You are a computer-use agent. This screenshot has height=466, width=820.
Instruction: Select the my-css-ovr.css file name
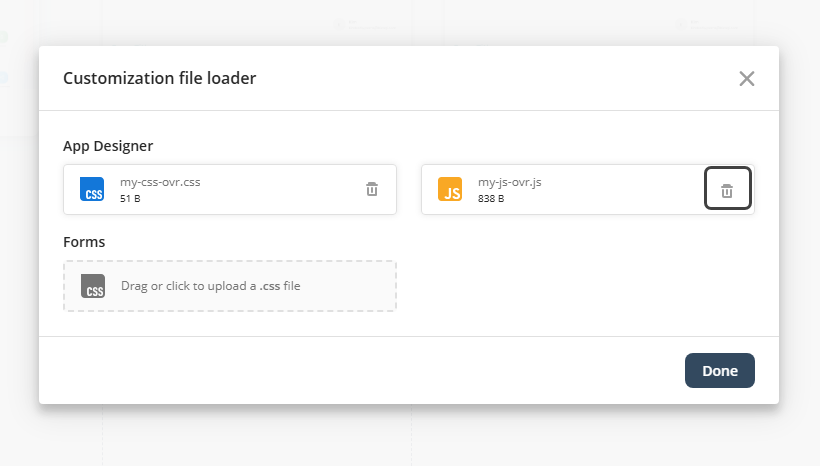[x=160, y=182]
